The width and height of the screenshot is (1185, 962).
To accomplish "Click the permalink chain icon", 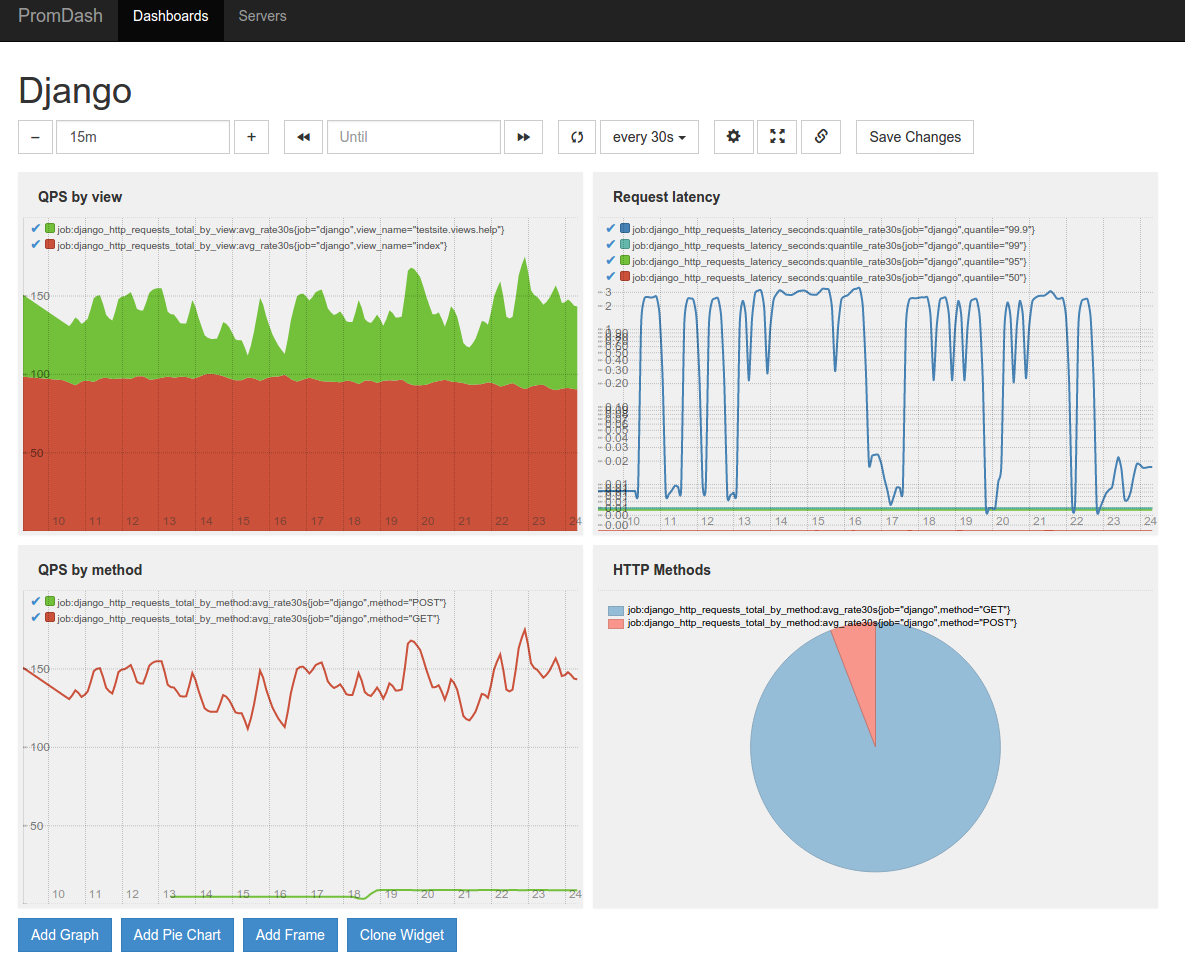I will pos(821,137).
